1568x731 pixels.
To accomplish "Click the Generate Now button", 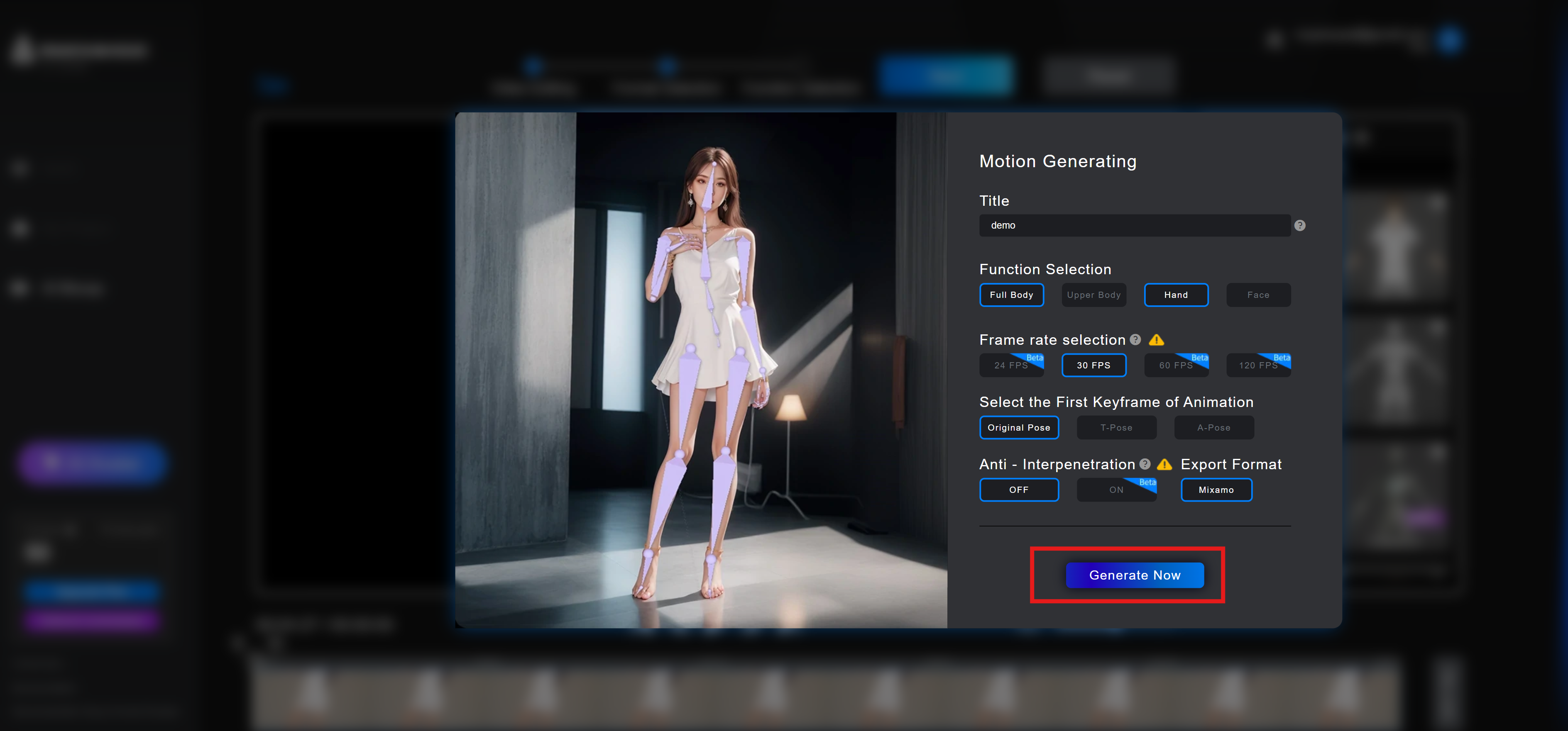I will [x=1135, y=575].
